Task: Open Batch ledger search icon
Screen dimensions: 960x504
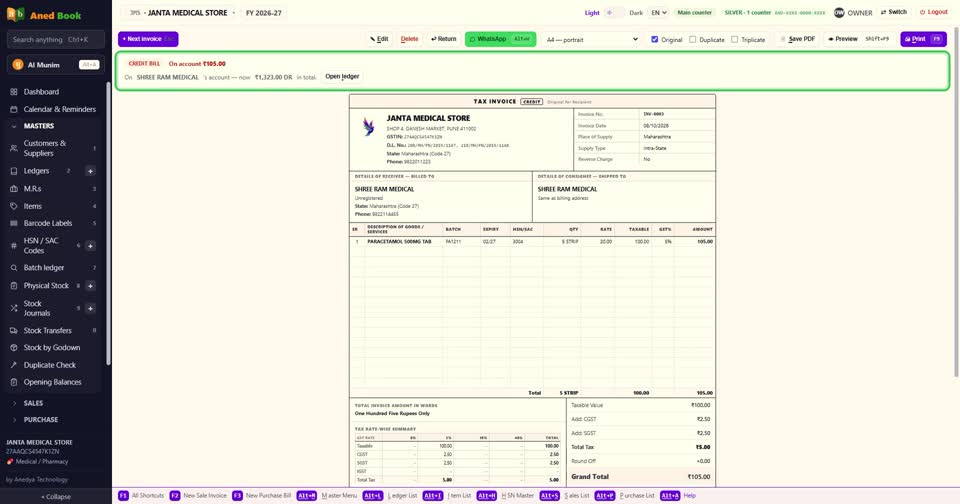Action: tap(13, 268)
